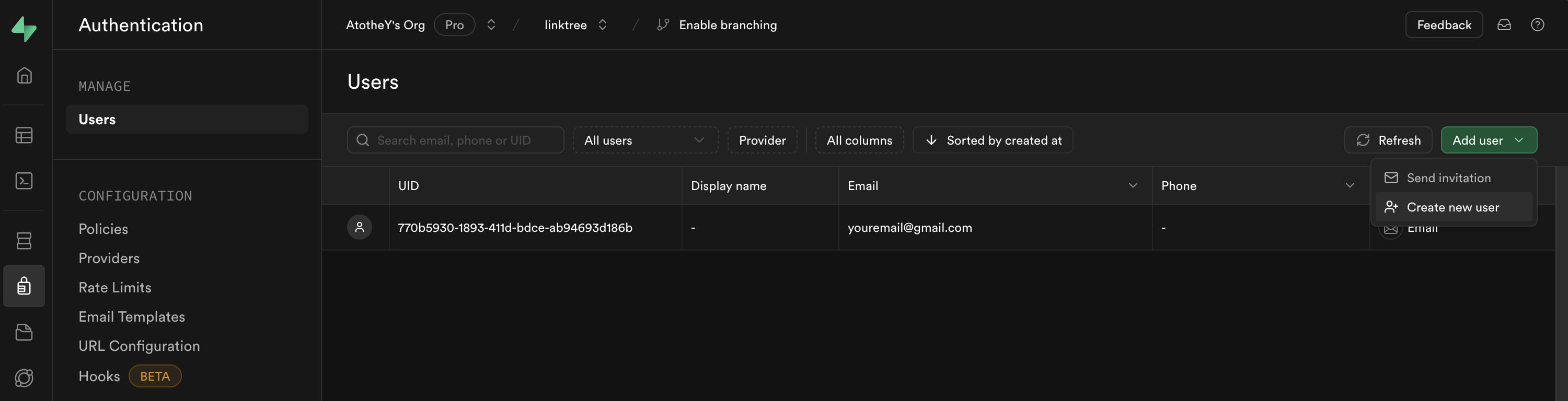Open the Storage sidebar icon

tap(24, 332)
